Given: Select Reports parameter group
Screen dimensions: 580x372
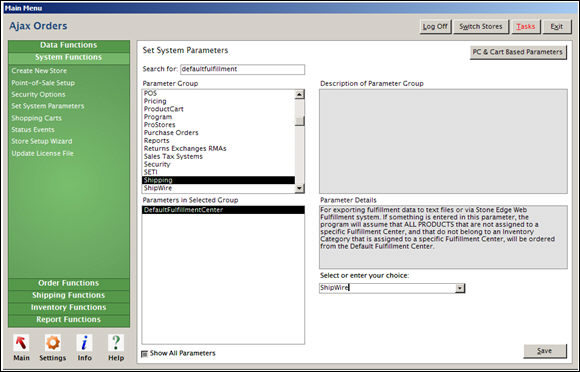Looking at the screenshot, I should pyautogui.click(x=218, y=141).
